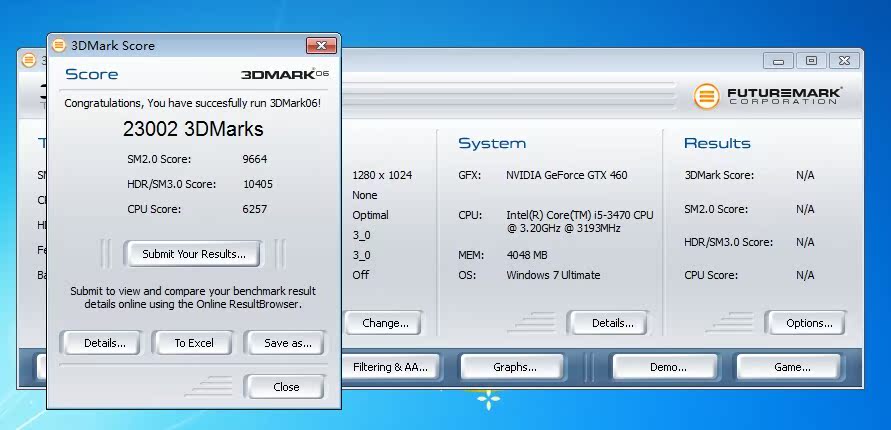Minimize the main 3DMark06 window
The width and height of the screenshot is (891, 430).
pos(782,60)
